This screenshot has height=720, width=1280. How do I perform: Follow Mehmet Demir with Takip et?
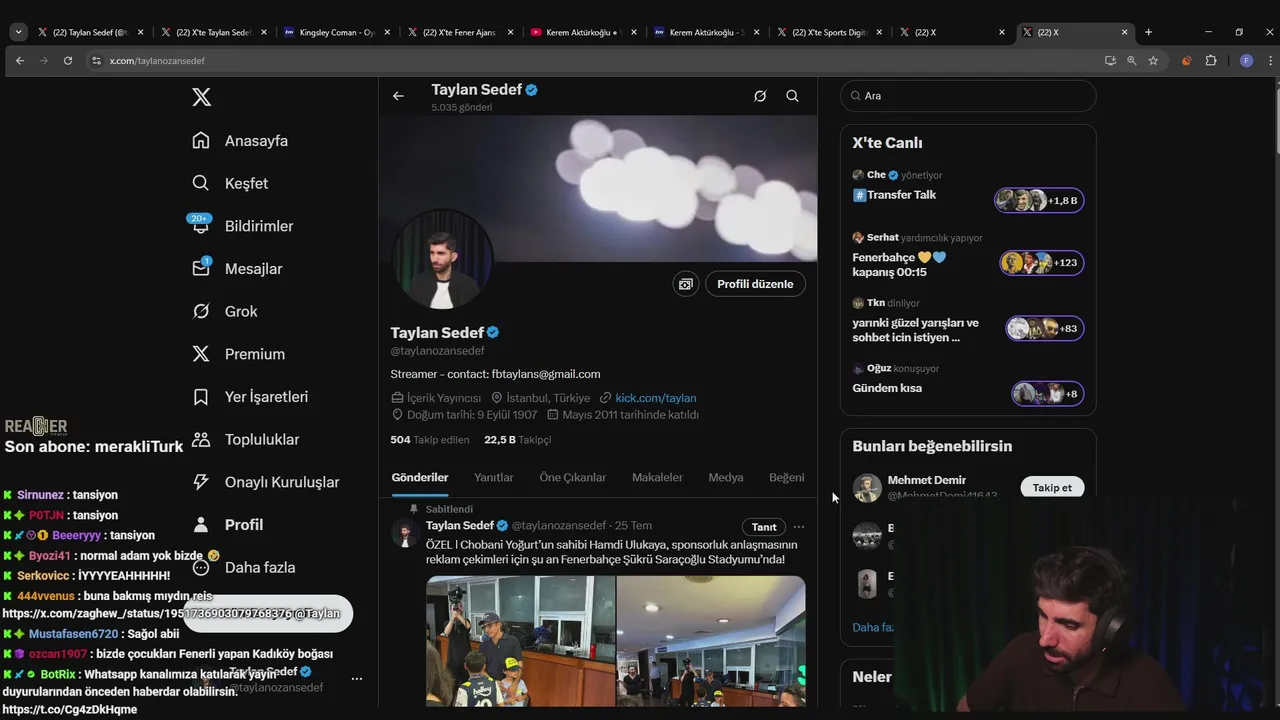(1052, 487)
